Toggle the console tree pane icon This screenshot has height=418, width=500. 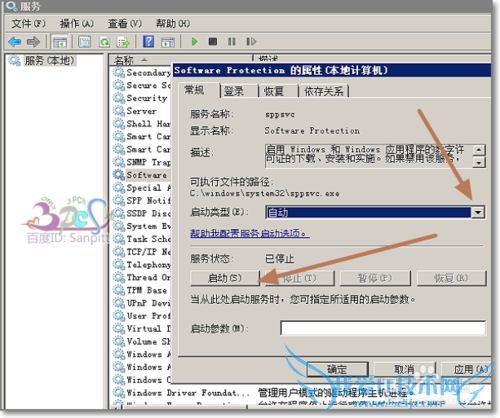(60, 42)
